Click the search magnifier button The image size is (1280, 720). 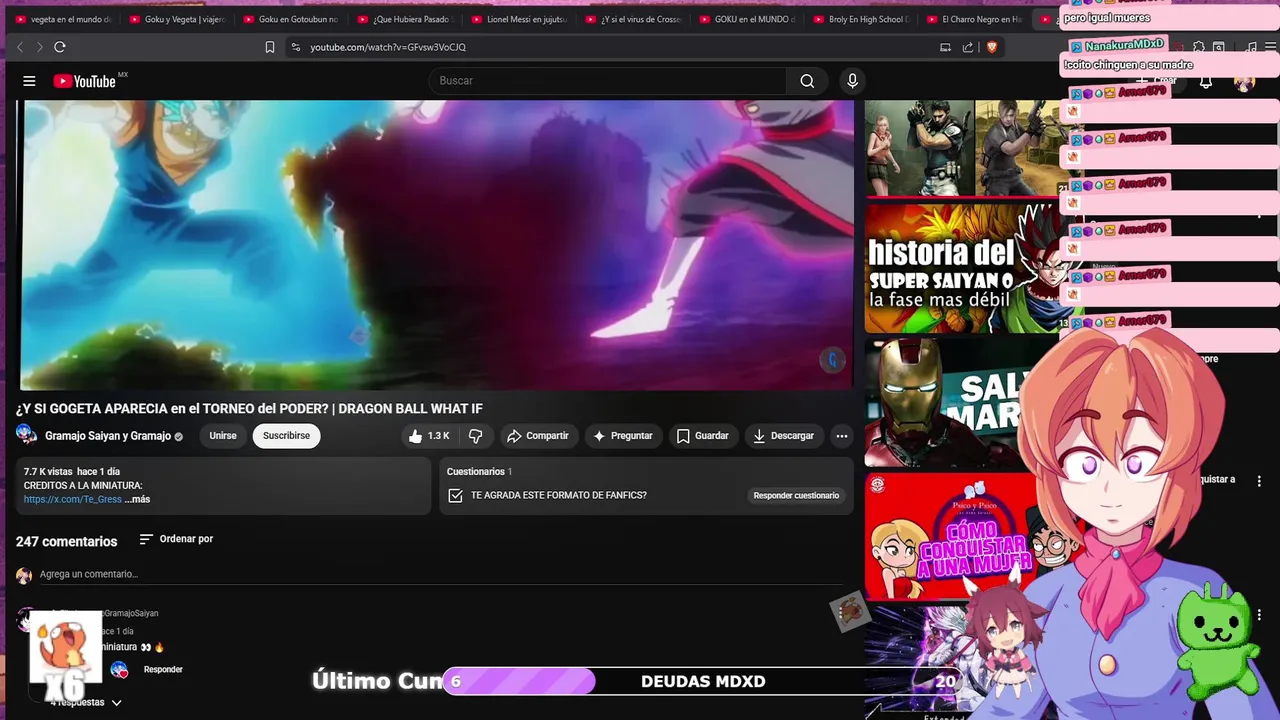807,81
